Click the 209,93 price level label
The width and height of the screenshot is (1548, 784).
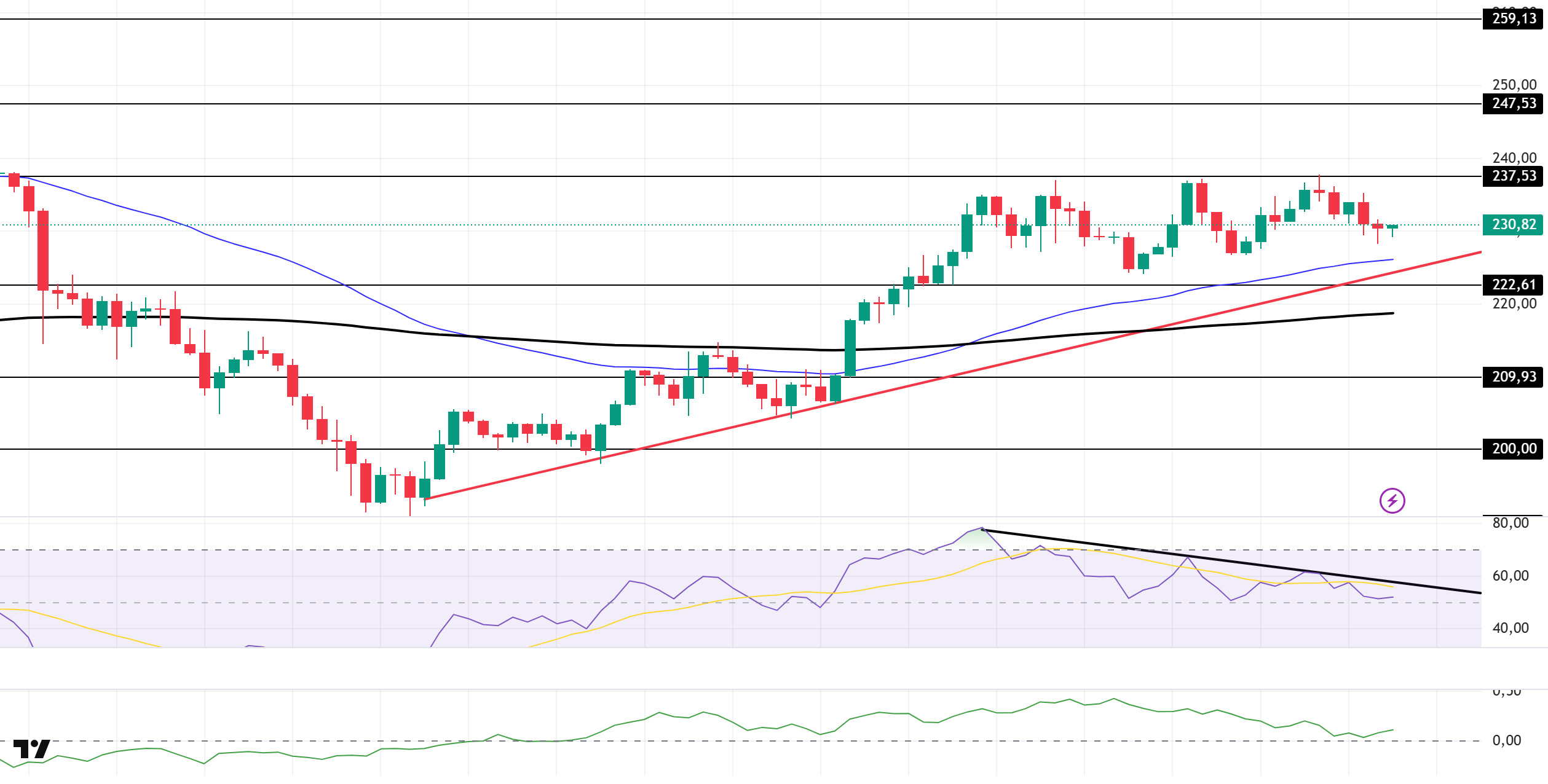pos(1514,377)
